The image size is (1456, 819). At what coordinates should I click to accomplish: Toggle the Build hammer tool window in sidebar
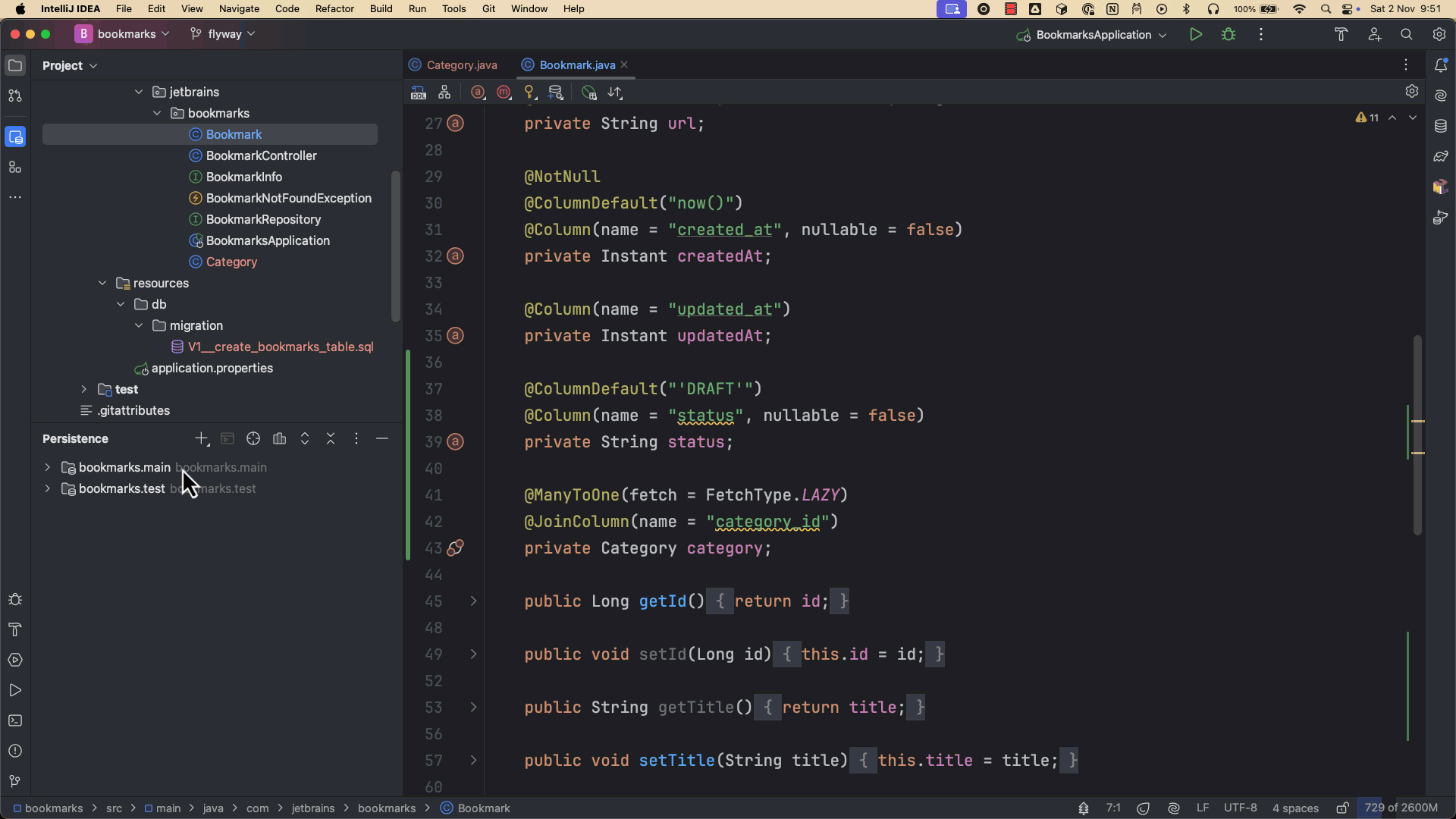pyautogui.click(x=15, y=629)
